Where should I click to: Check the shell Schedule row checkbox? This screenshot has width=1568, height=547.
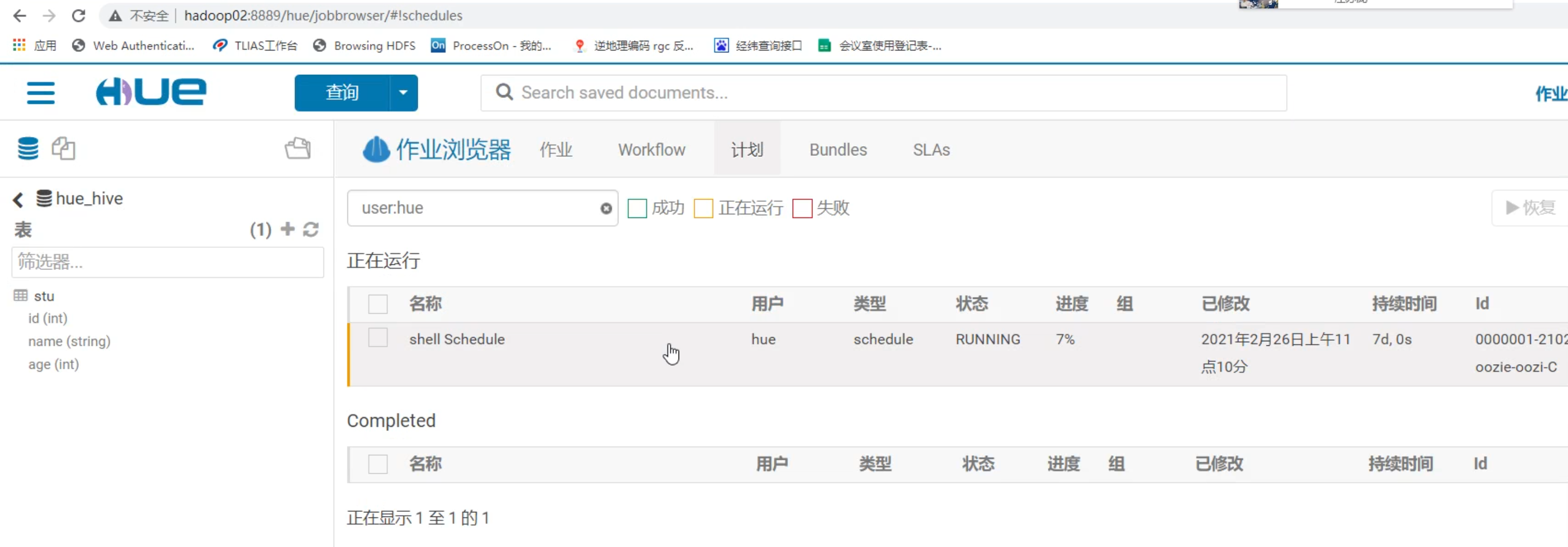click(378, 338)
